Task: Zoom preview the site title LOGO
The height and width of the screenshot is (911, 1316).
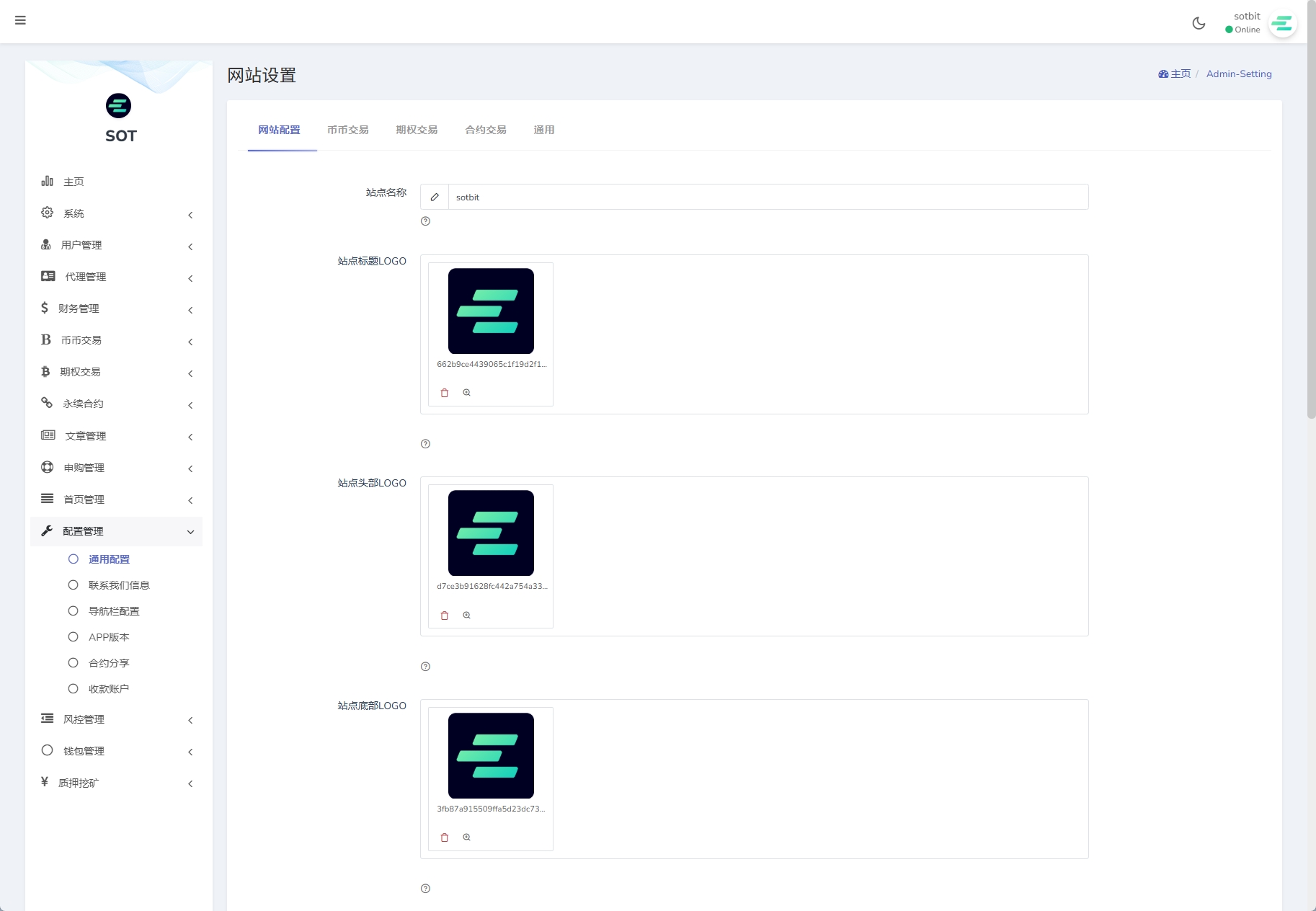Action: [467, 393]
